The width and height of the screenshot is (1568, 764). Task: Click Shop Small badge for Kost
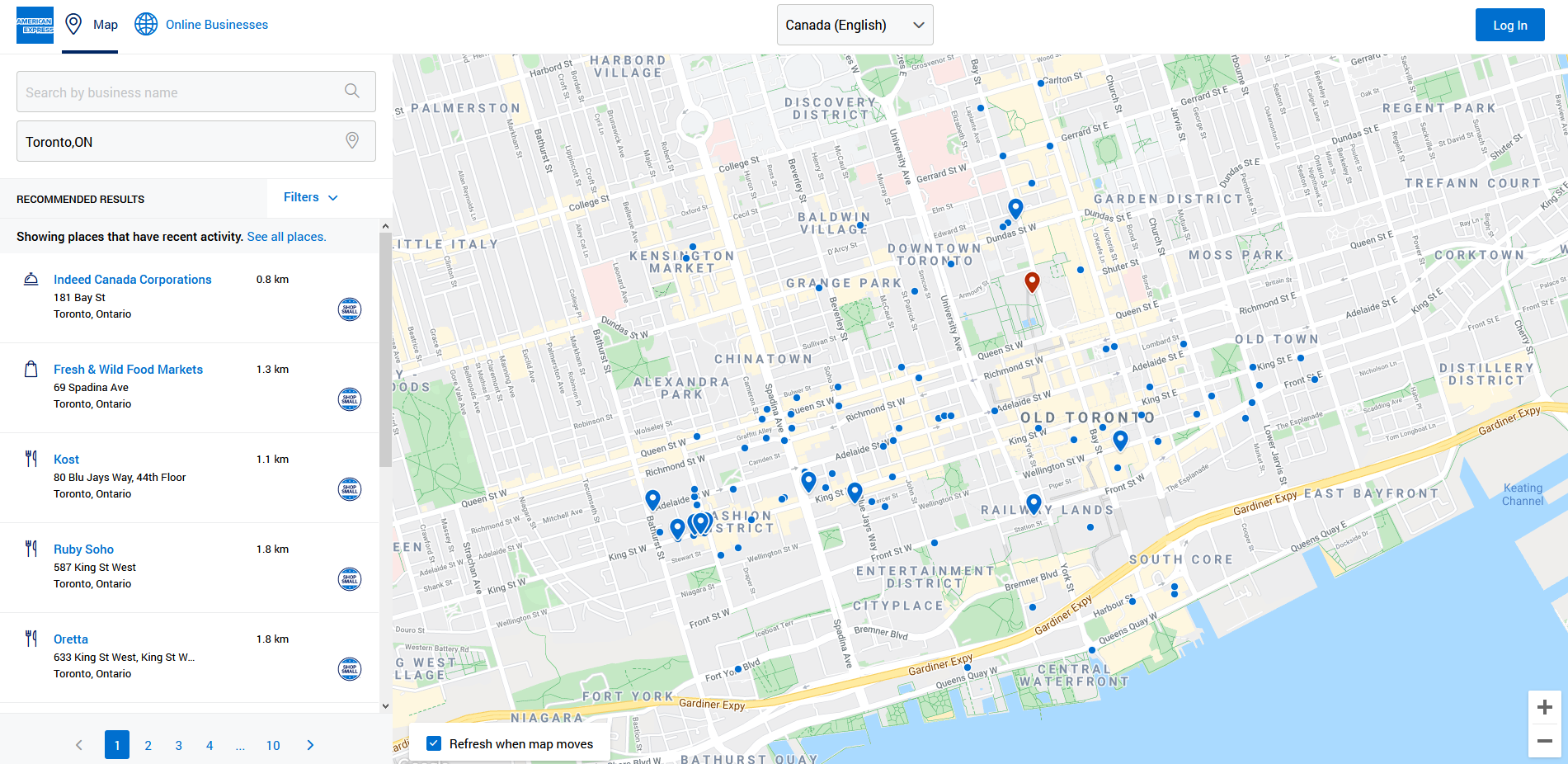(350, 489)
